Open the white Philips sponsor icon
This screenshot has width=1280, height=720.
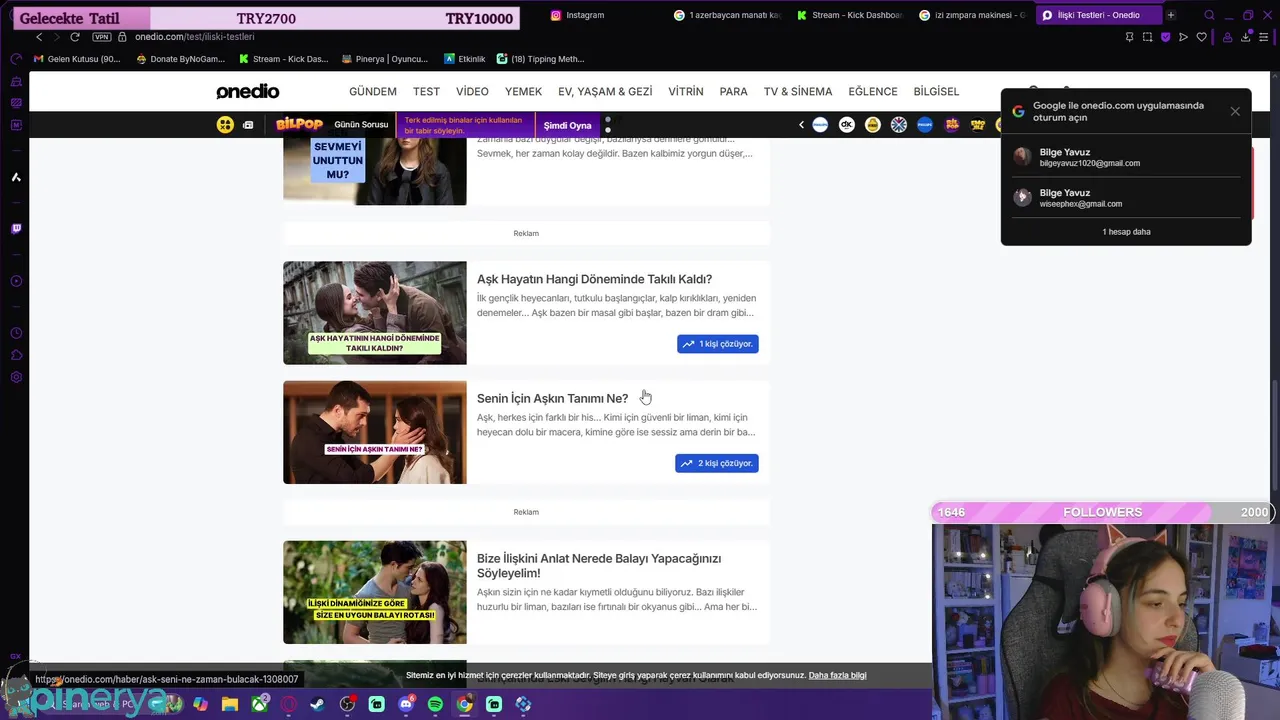[x=820, y=125]
